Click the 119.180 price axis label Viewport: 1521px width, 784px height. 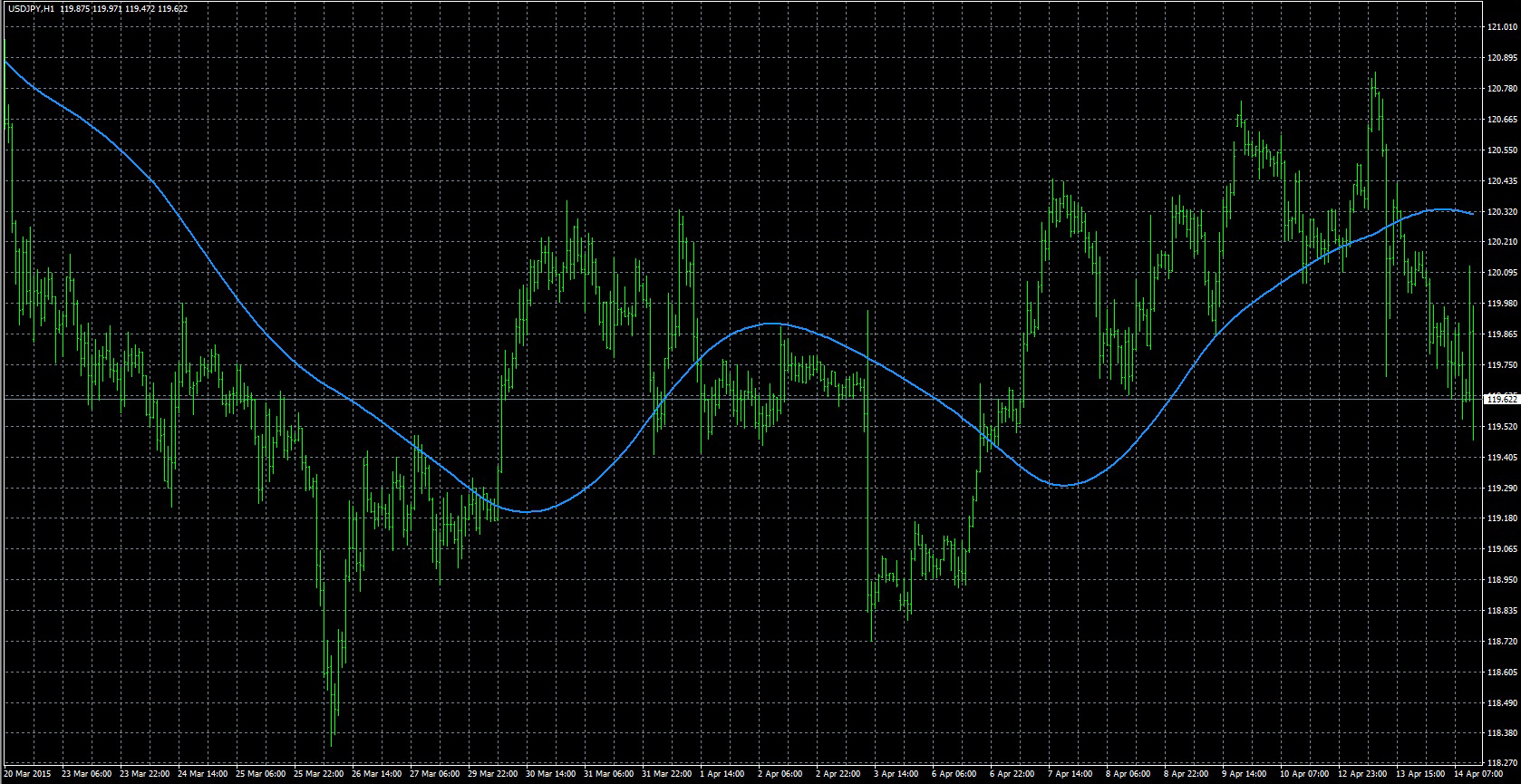[x=1503, y=518]
